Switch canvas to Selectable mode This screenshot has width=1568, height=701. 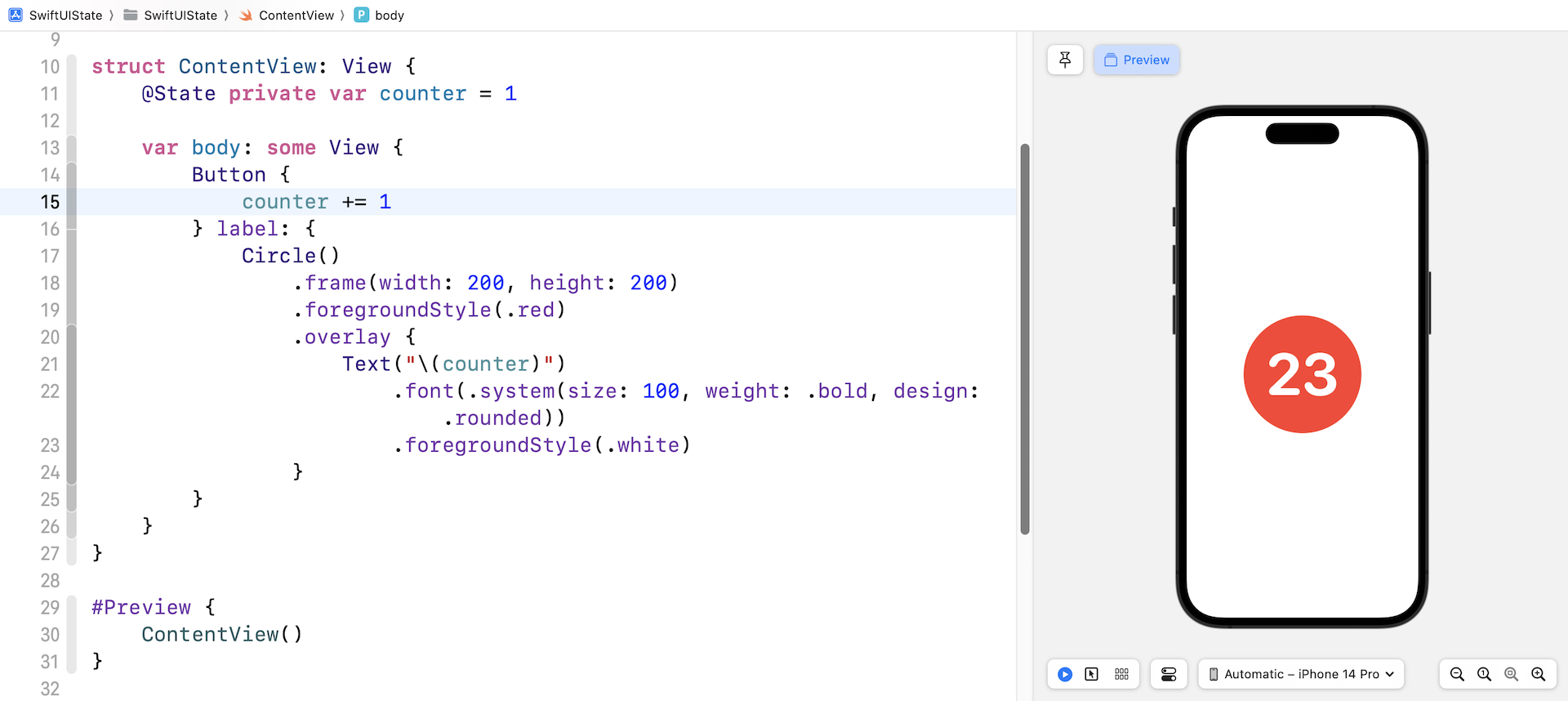[x=1092, y=674]
